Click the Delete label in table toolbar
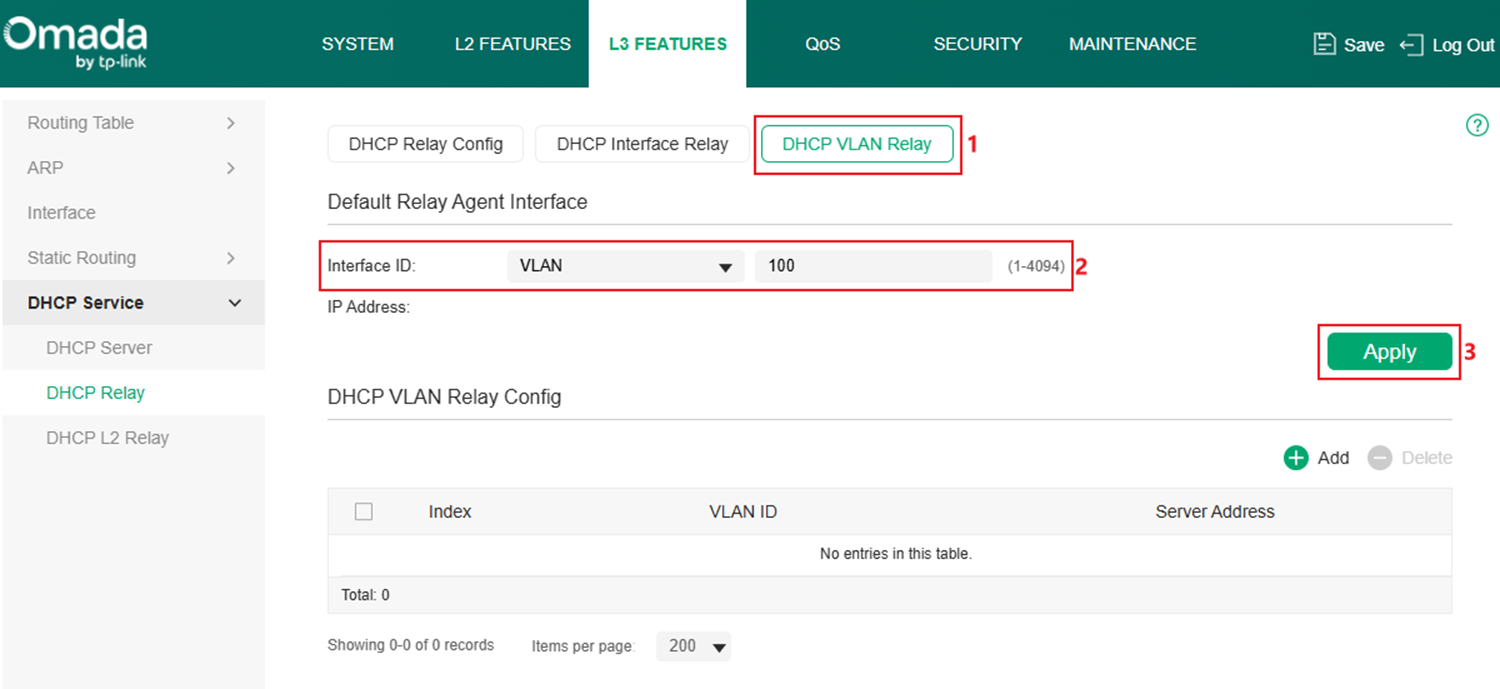 (1427, 458)
